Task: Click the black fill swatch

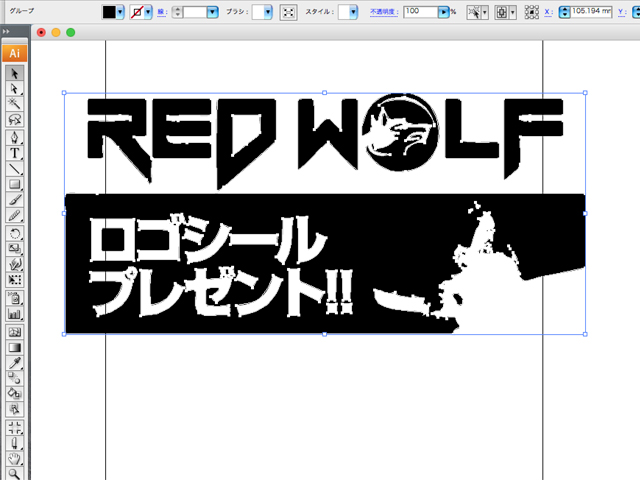Action: coord(109,12)
